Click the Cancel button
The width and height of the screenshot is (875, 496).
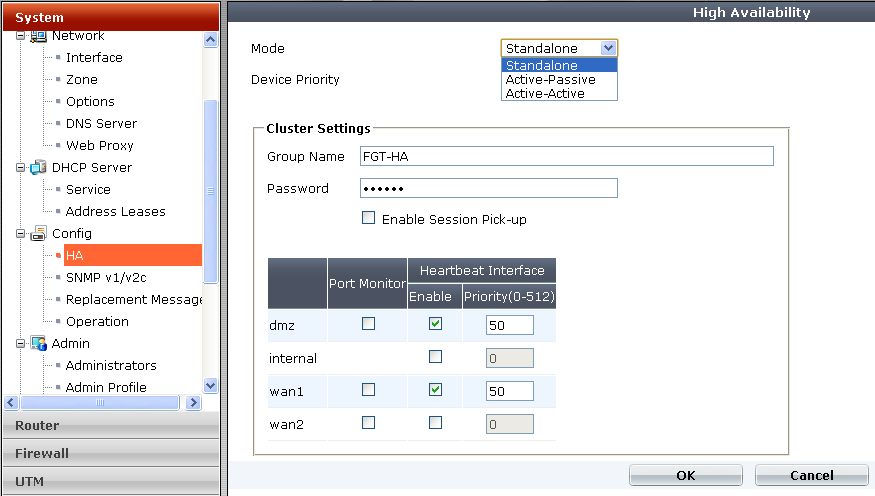pos(810,476)
